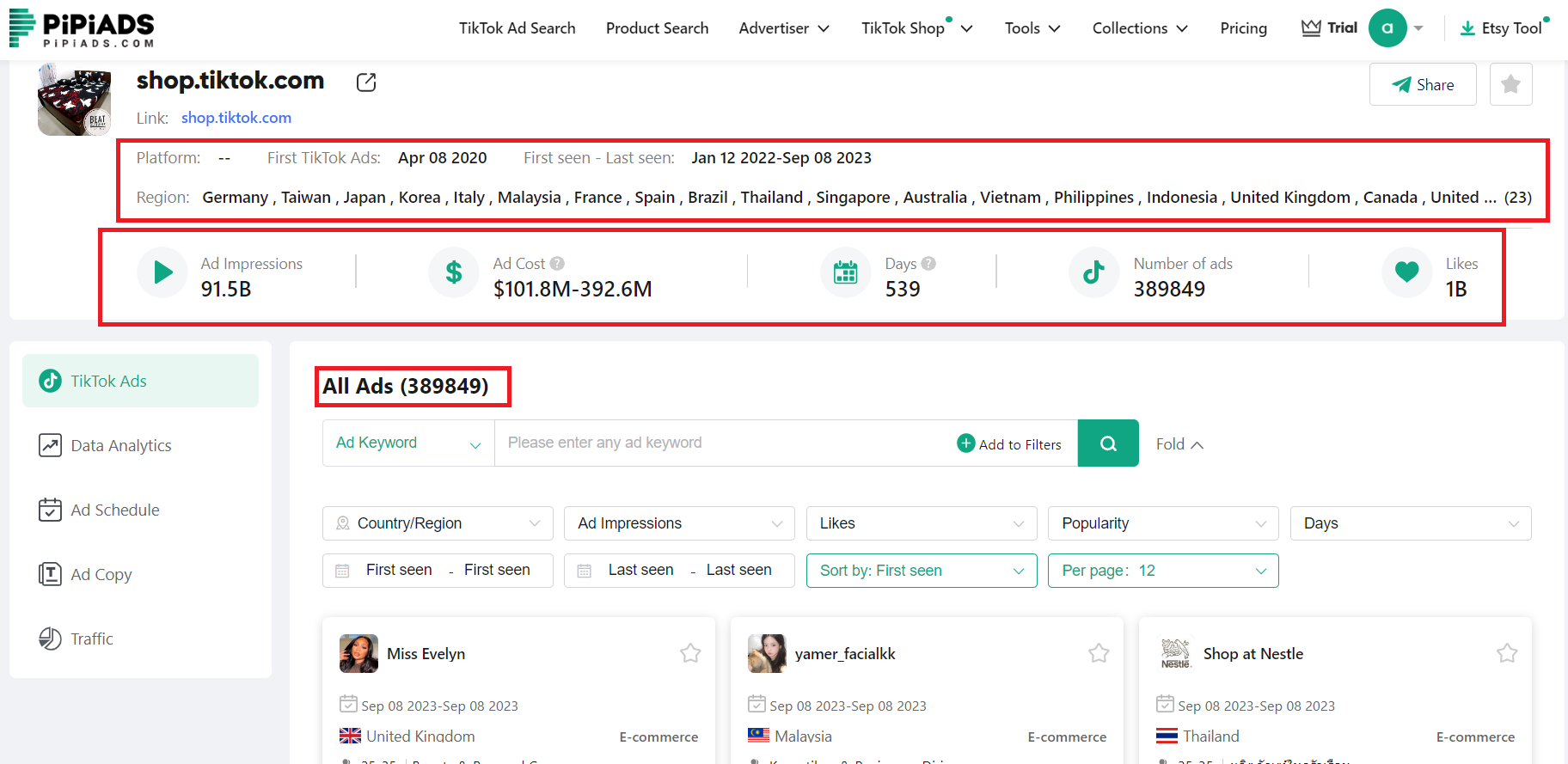
Task: Open Likes filter dropdown
Action: [922, 523]
